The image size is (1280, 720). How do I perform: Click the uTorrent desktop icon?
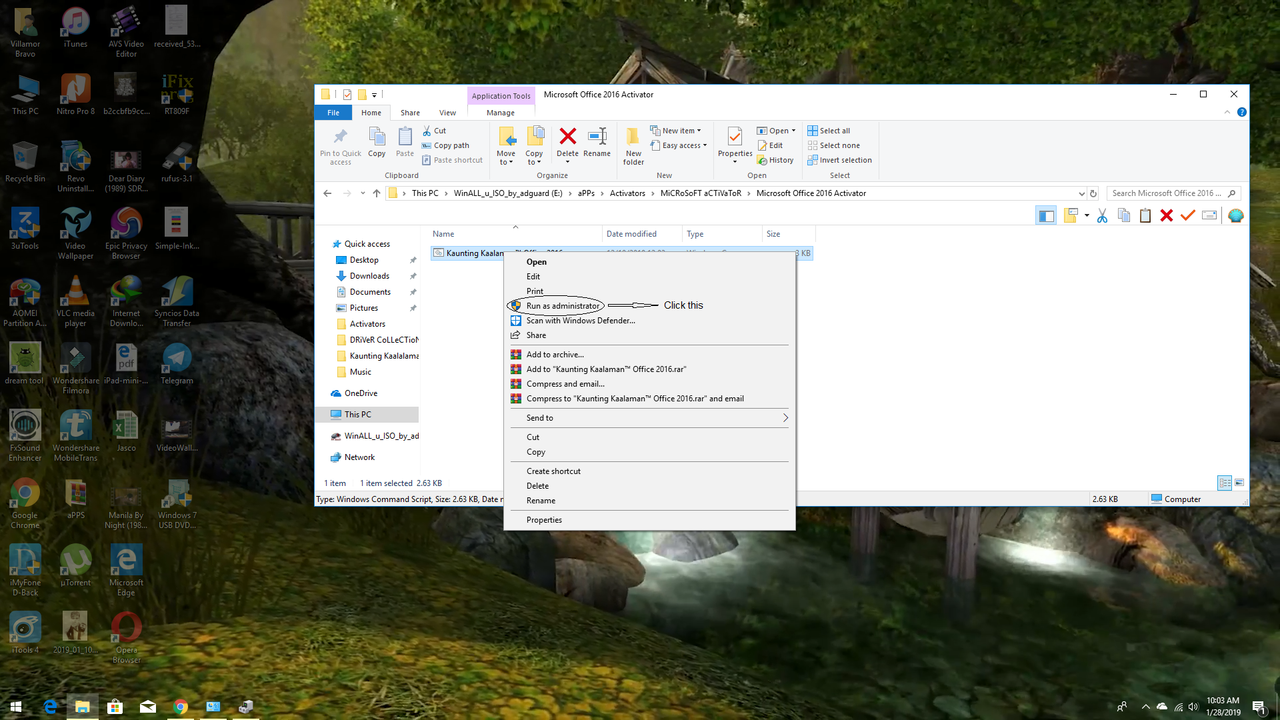coord(75,566)
